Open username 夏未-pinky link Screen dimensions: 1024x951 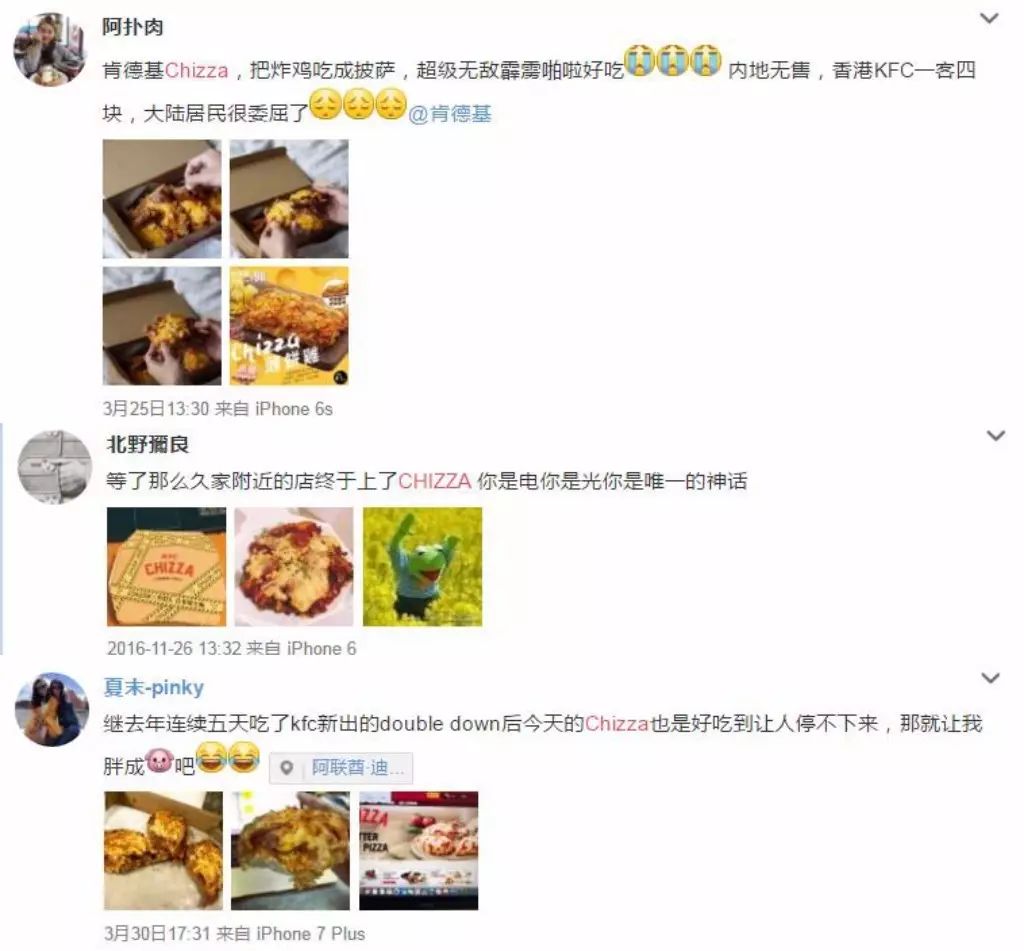pos(153,687)
